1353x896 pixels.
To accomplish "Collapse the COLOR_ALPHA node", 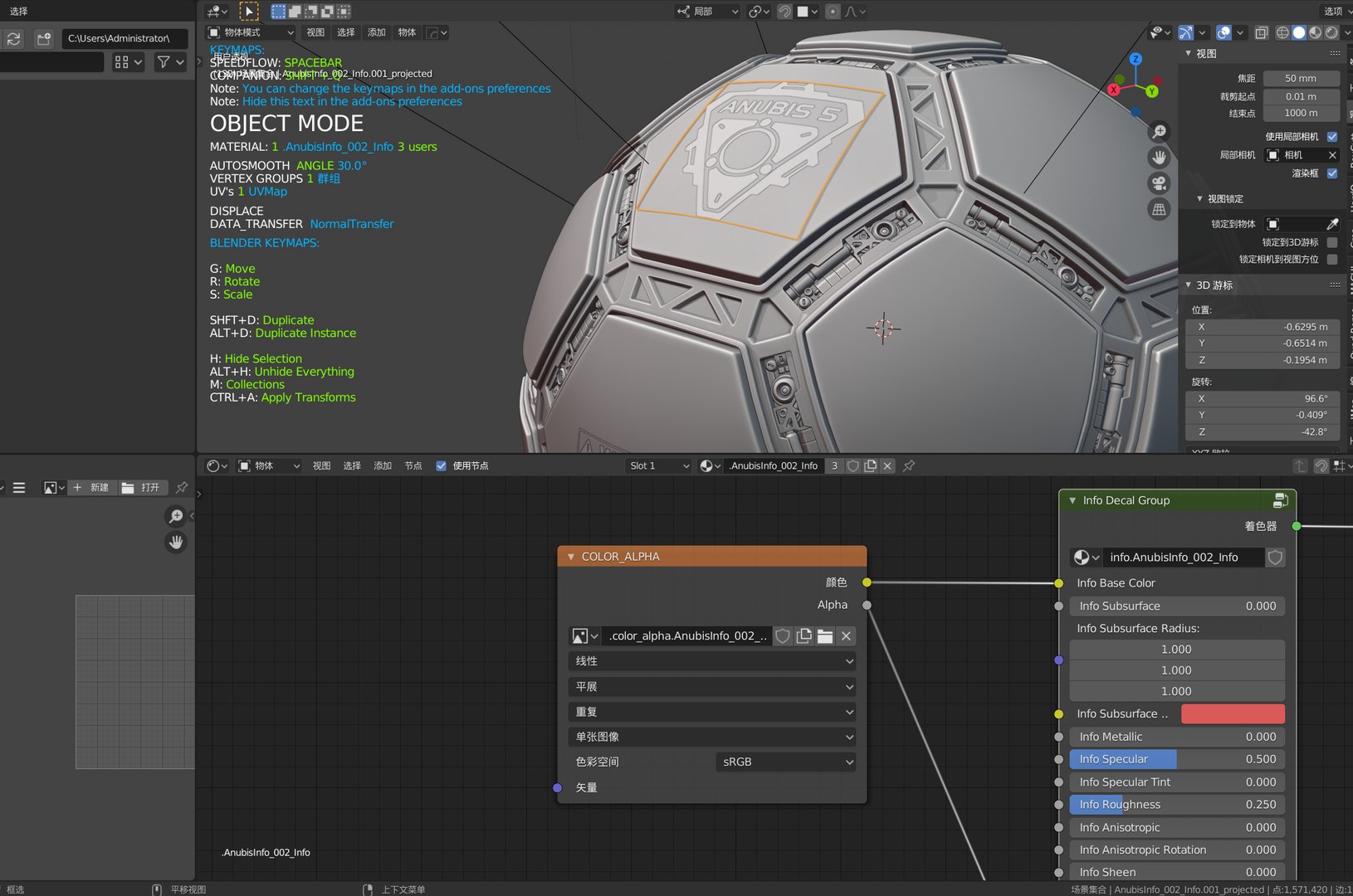I will (571, 557).
